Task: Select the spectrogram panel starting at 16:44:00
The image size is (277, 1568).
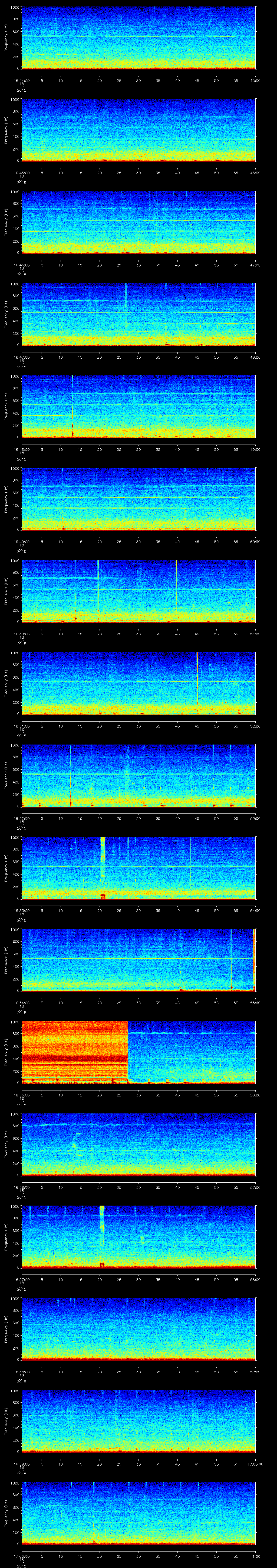Action: [138, 38]
